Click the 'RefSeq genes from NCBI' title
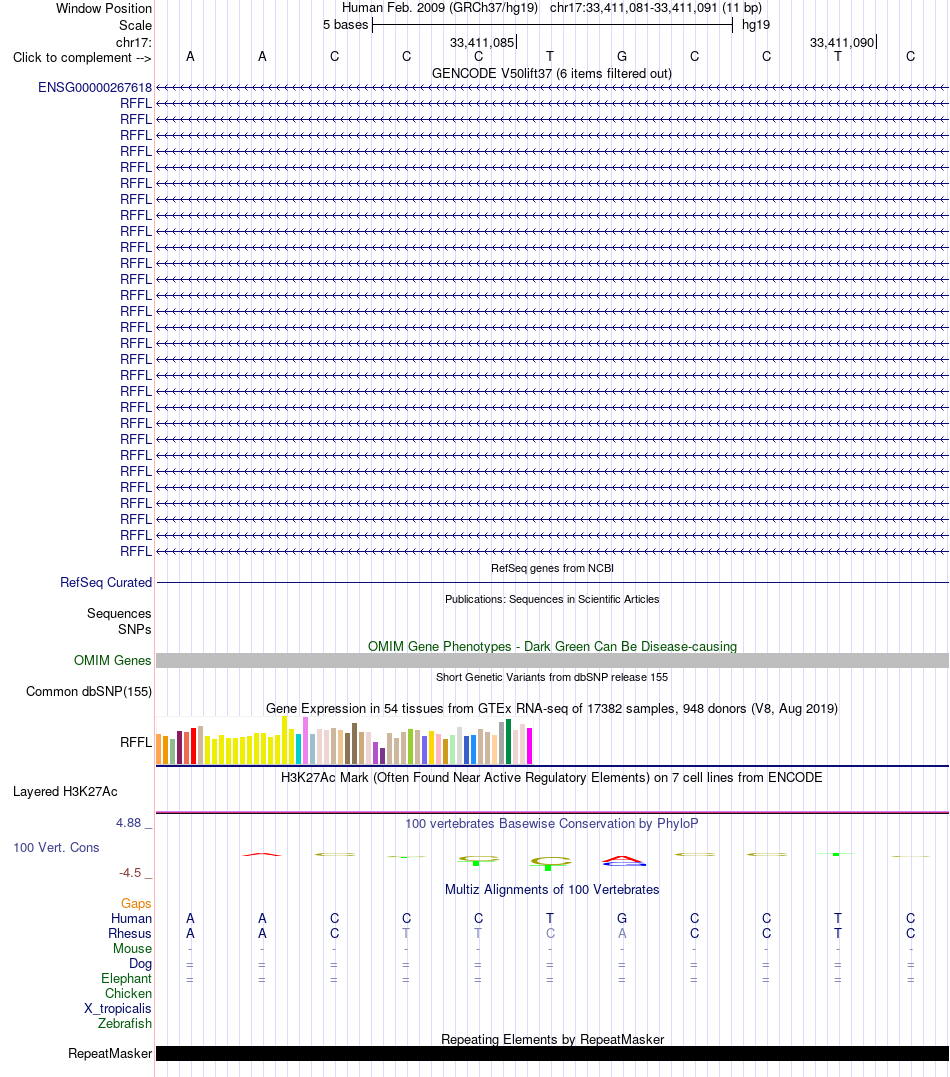 click(552, 568)
